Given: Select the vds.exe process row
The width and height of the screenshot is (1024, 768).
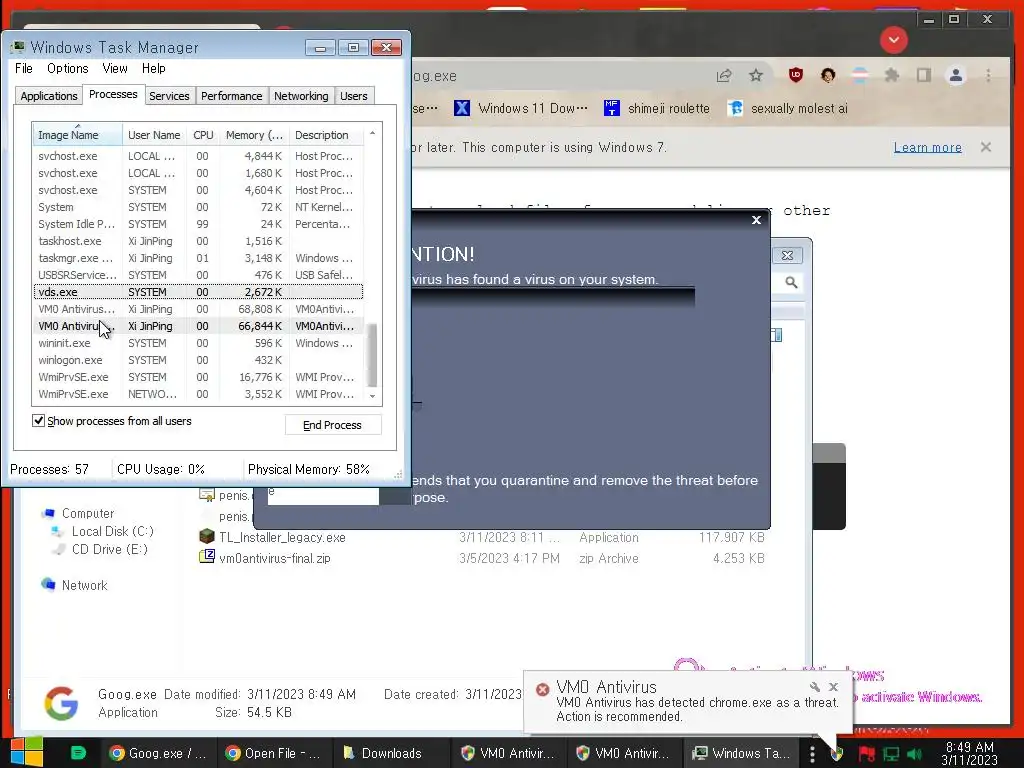Looking at the screenshot, I should coord(198,292).
